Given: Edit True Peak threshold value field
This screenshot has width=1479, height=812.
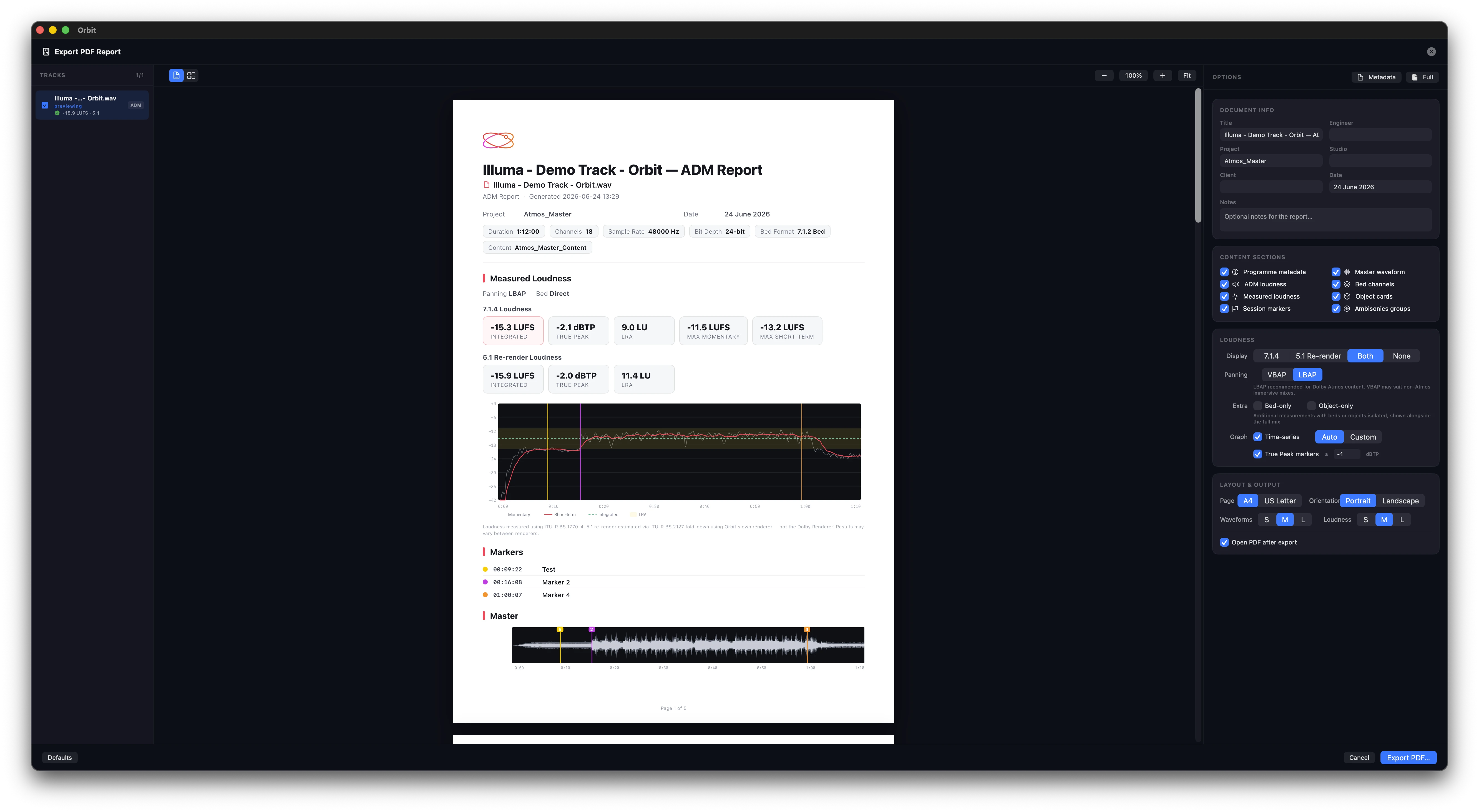Looking at the screenshot, I should click(x=1346, y=454).
